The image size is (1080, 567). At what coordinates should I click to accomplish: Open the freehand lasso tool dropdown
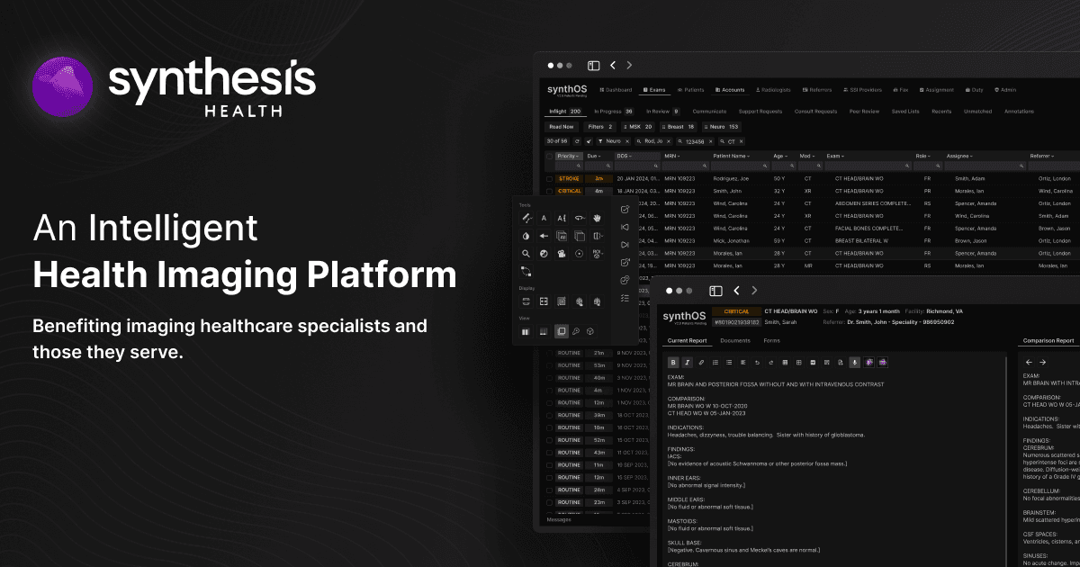579,218
